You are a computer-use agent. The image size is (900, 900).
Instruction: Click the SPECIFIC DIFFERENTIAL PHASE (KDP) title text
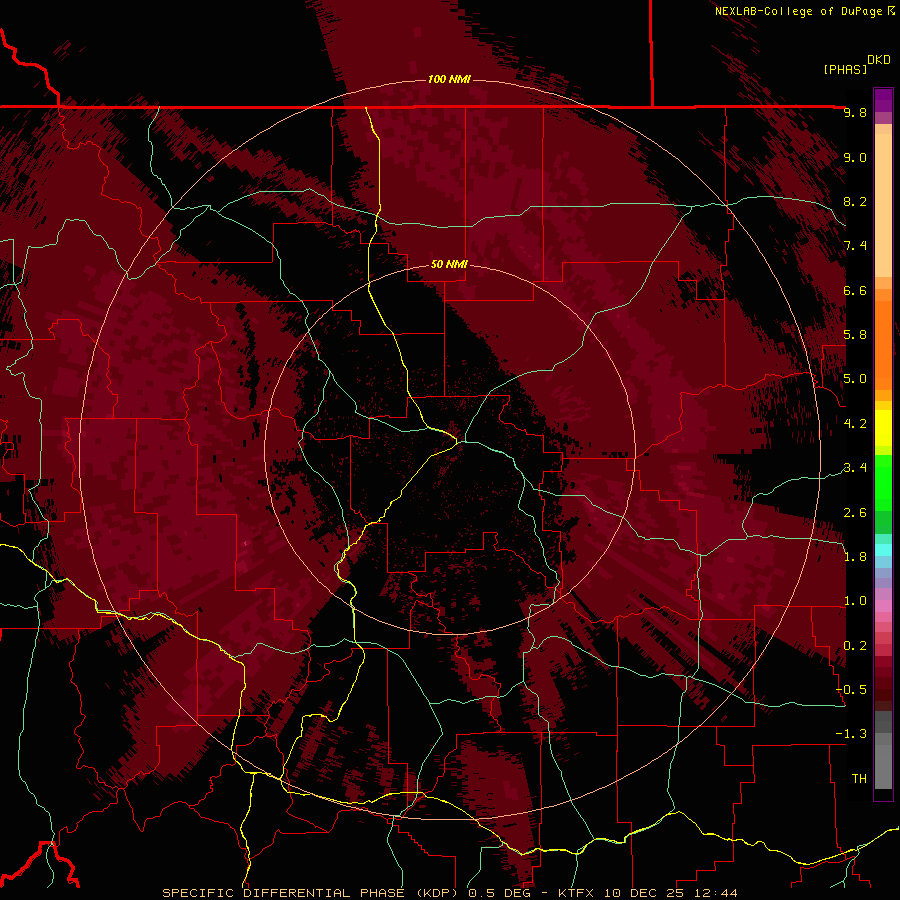[312, 893]
